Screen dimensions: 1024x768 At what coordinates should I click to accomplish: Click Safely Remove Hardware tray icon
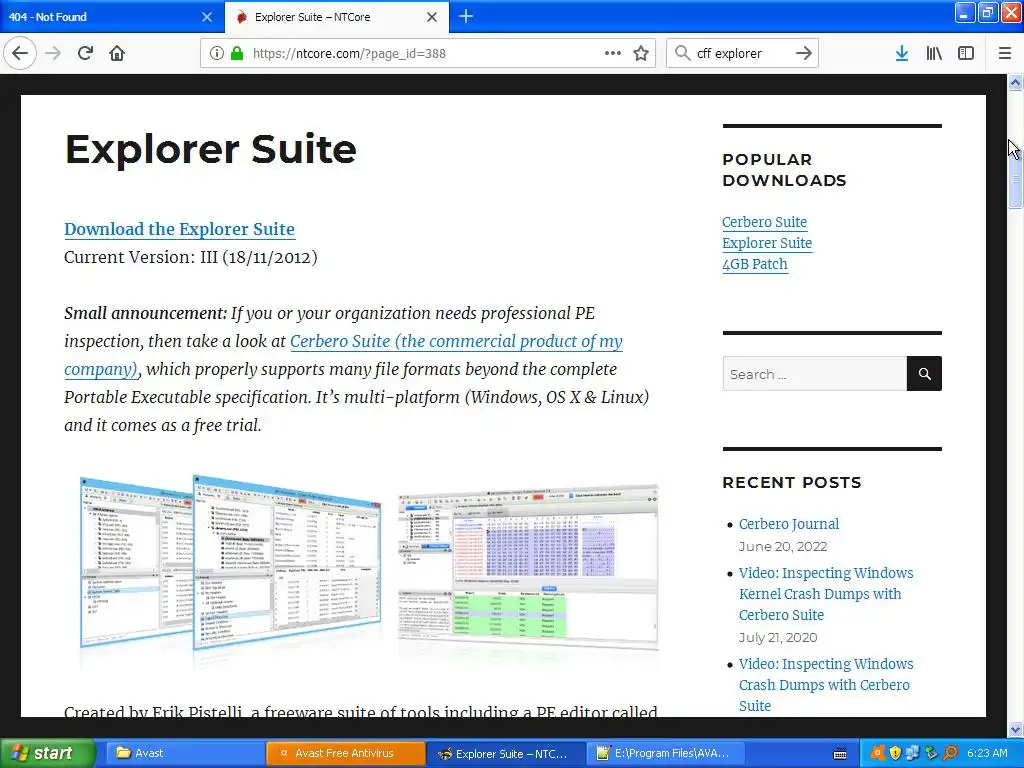pyautogui.click(x=931, y=753)
